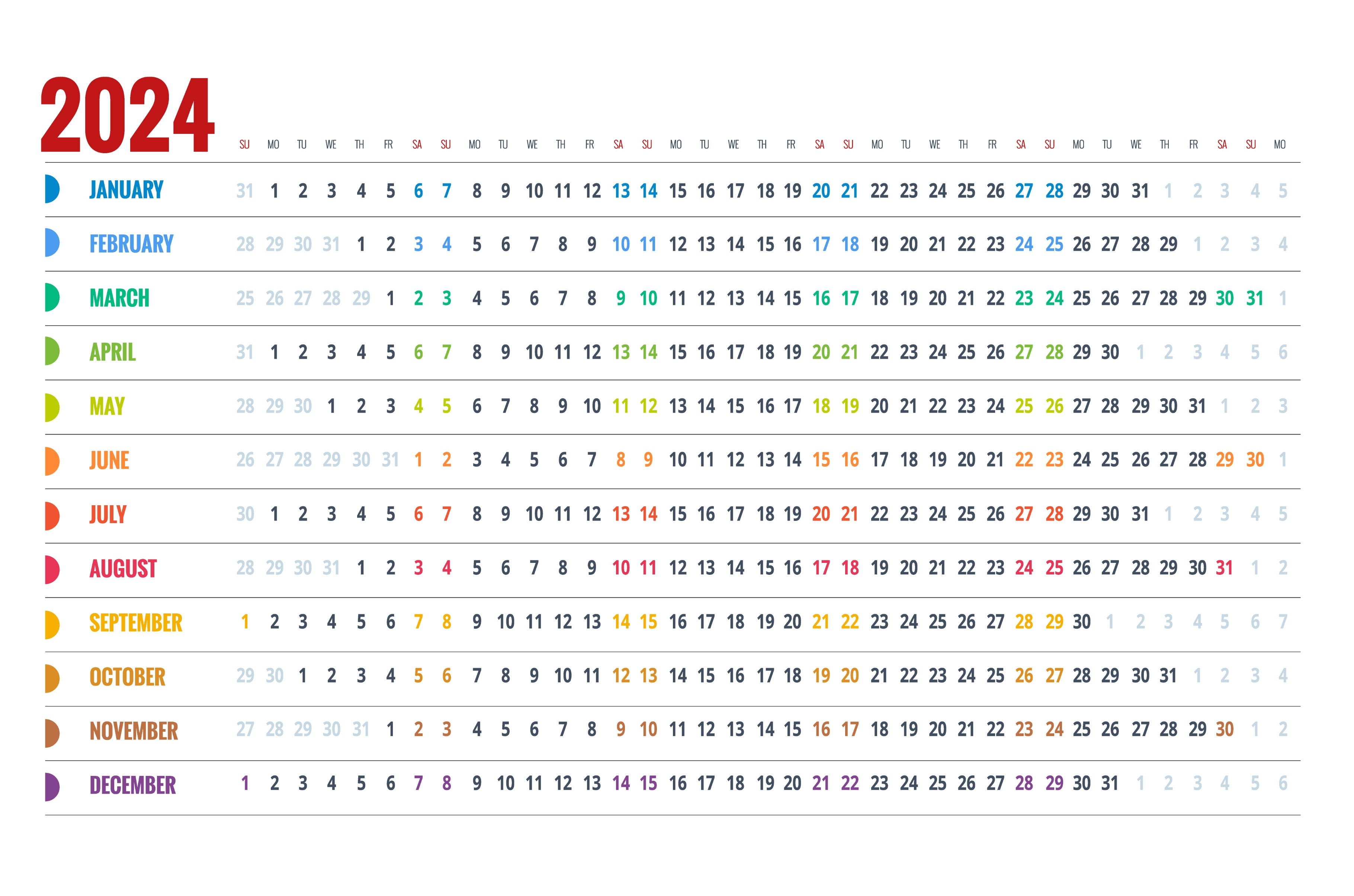Select the APRIL month label
The height and width of the screenshot is (896, 1354).
coord(113,352)
